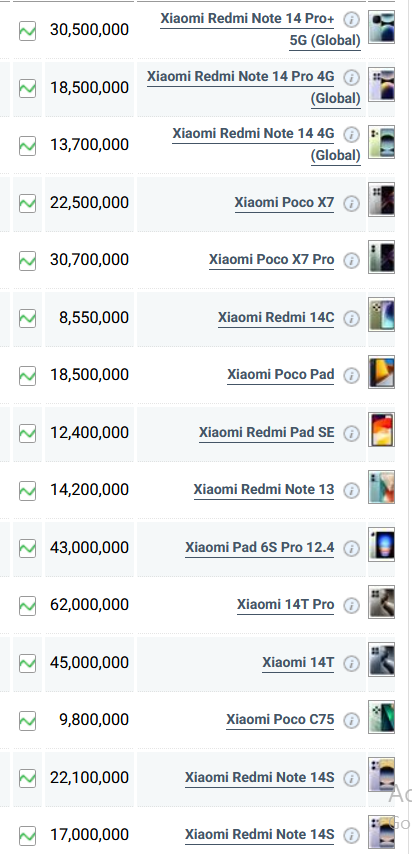Open price chart for Xiaomi Poco X7

coord(27,204)
